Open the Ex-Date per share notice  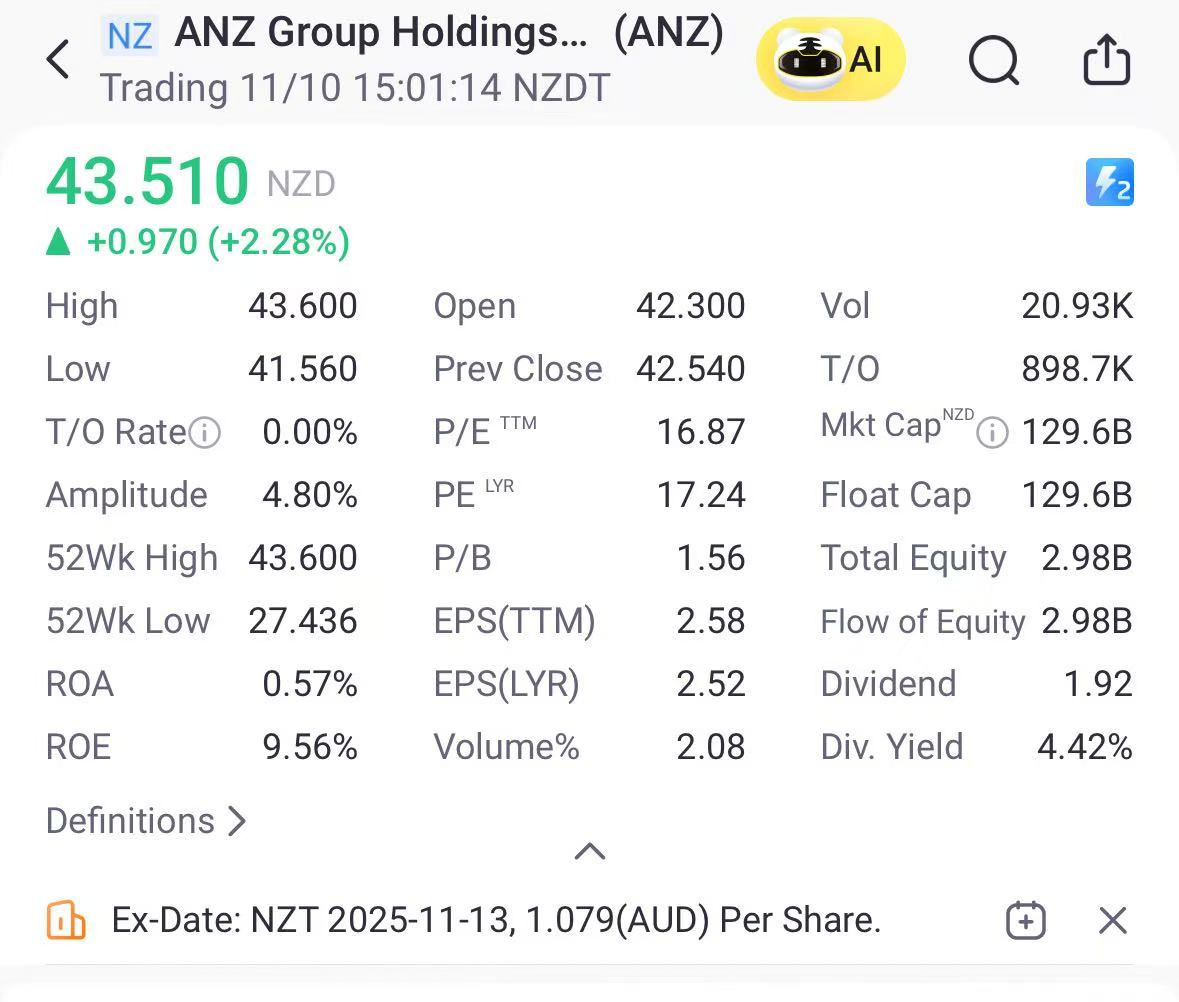click(x=496, y=920)
